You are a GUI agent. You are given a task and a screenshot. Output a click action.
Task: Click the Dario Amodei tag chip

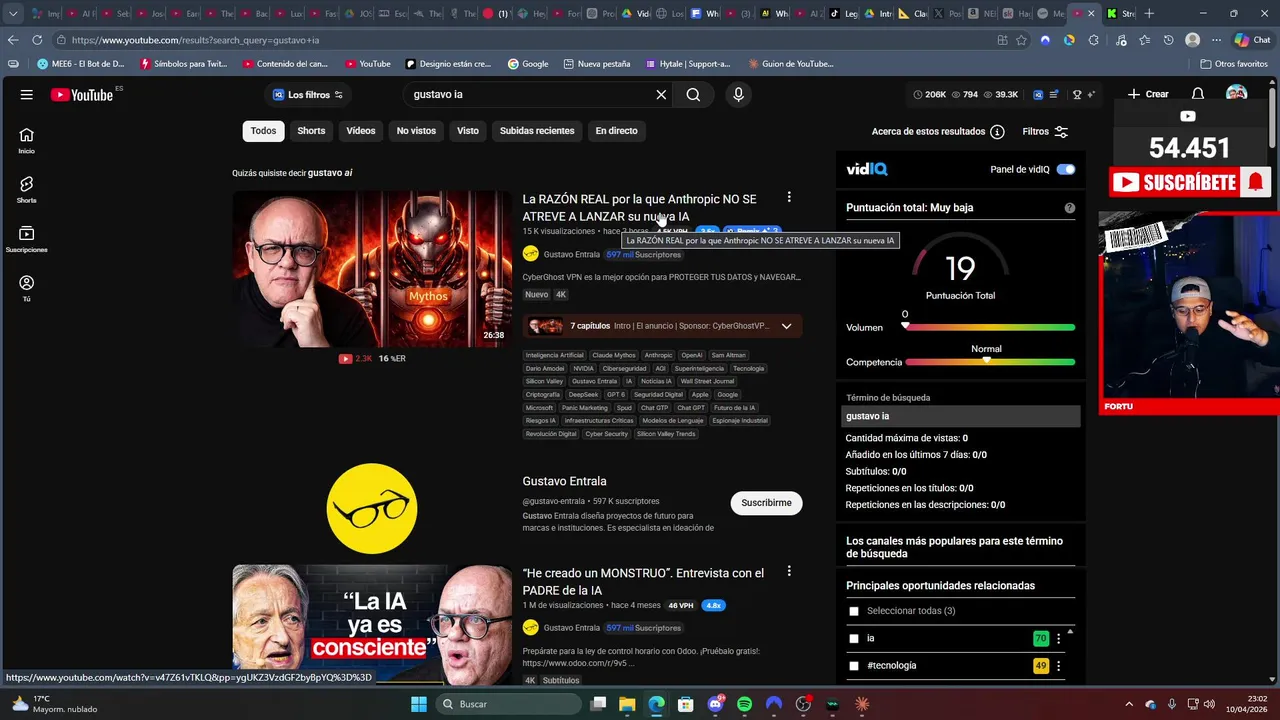click(x=545, y=368)
